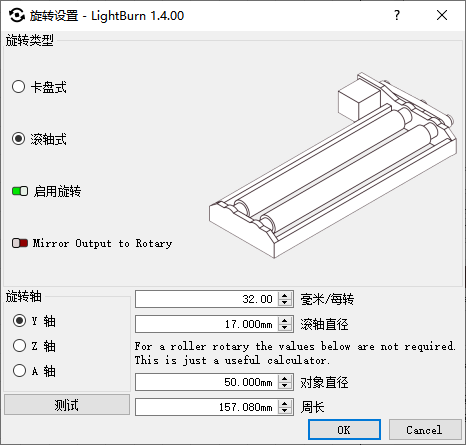Decrease 周长 value with down arrow
466x445 pixels.
284,411
